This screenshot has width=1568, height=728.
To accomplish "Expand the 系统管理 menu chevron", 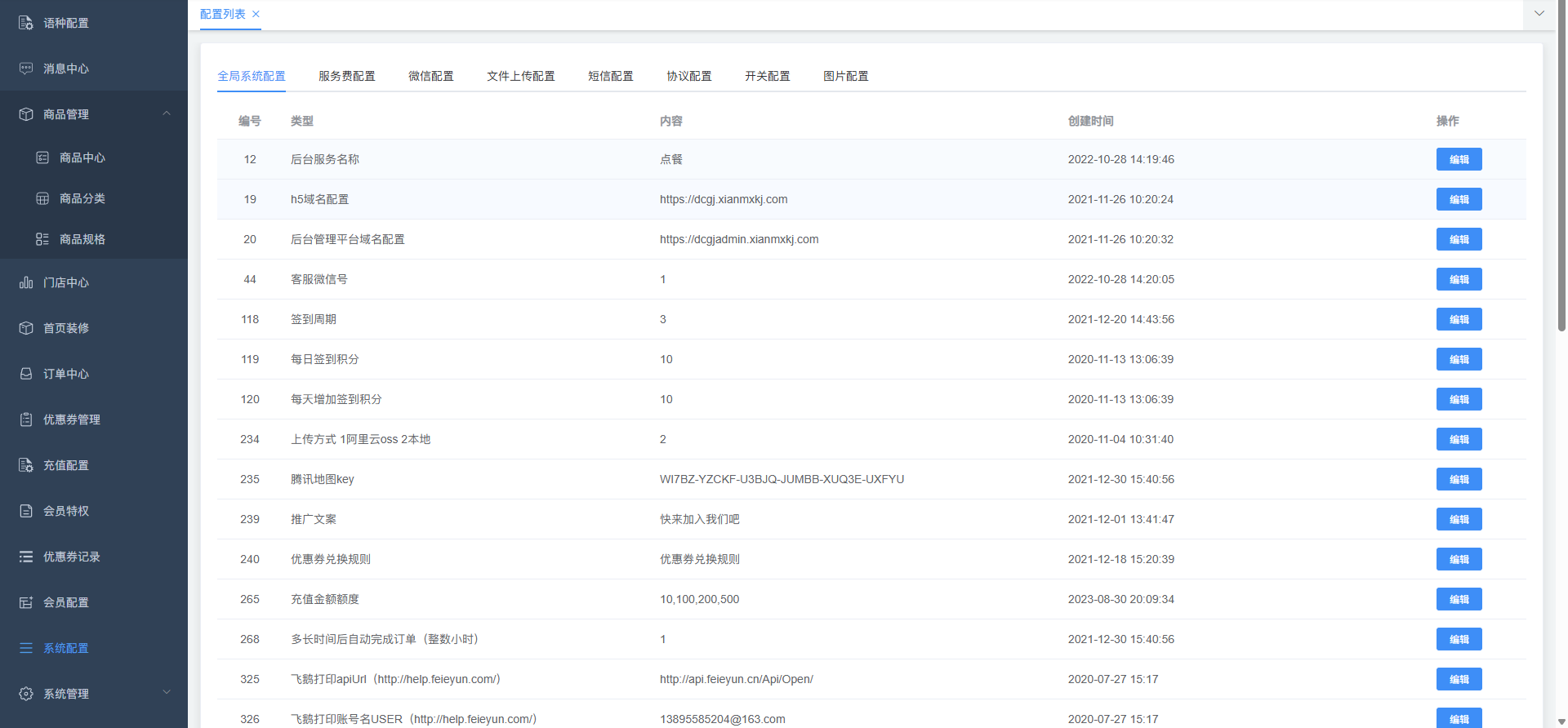I will click(167, 693).
